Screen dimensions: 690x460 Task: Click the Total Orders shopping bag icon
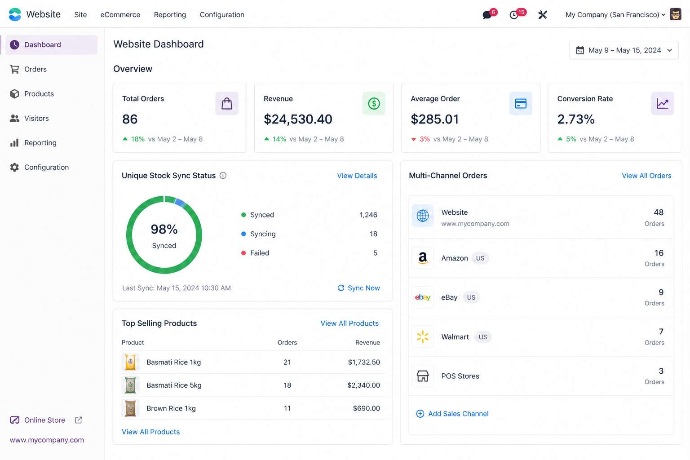(x=227, y=103)
